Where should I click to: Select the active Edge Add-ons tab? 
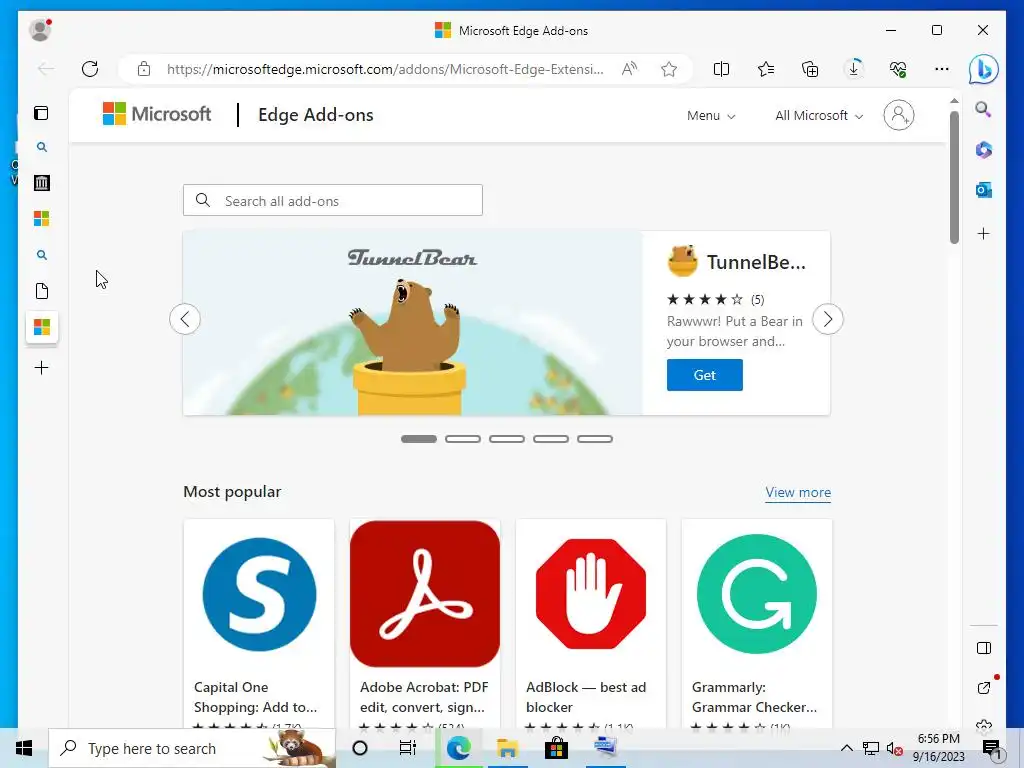(x=42, y=327)
